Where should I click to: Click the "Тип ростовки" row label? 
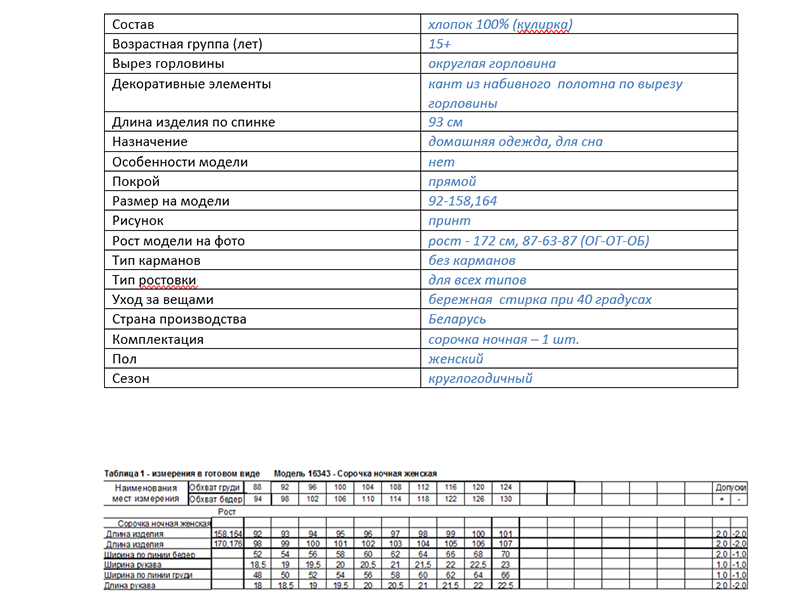click(x=154, y=280)
